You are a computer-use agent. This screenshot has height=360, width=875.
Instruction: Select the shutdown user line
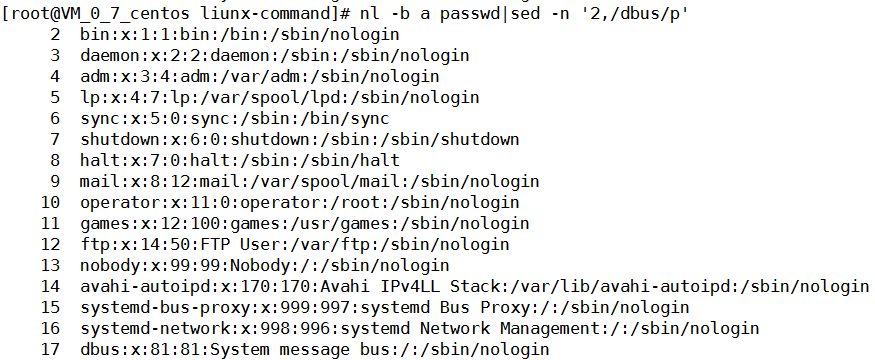(x=300, y=139)
